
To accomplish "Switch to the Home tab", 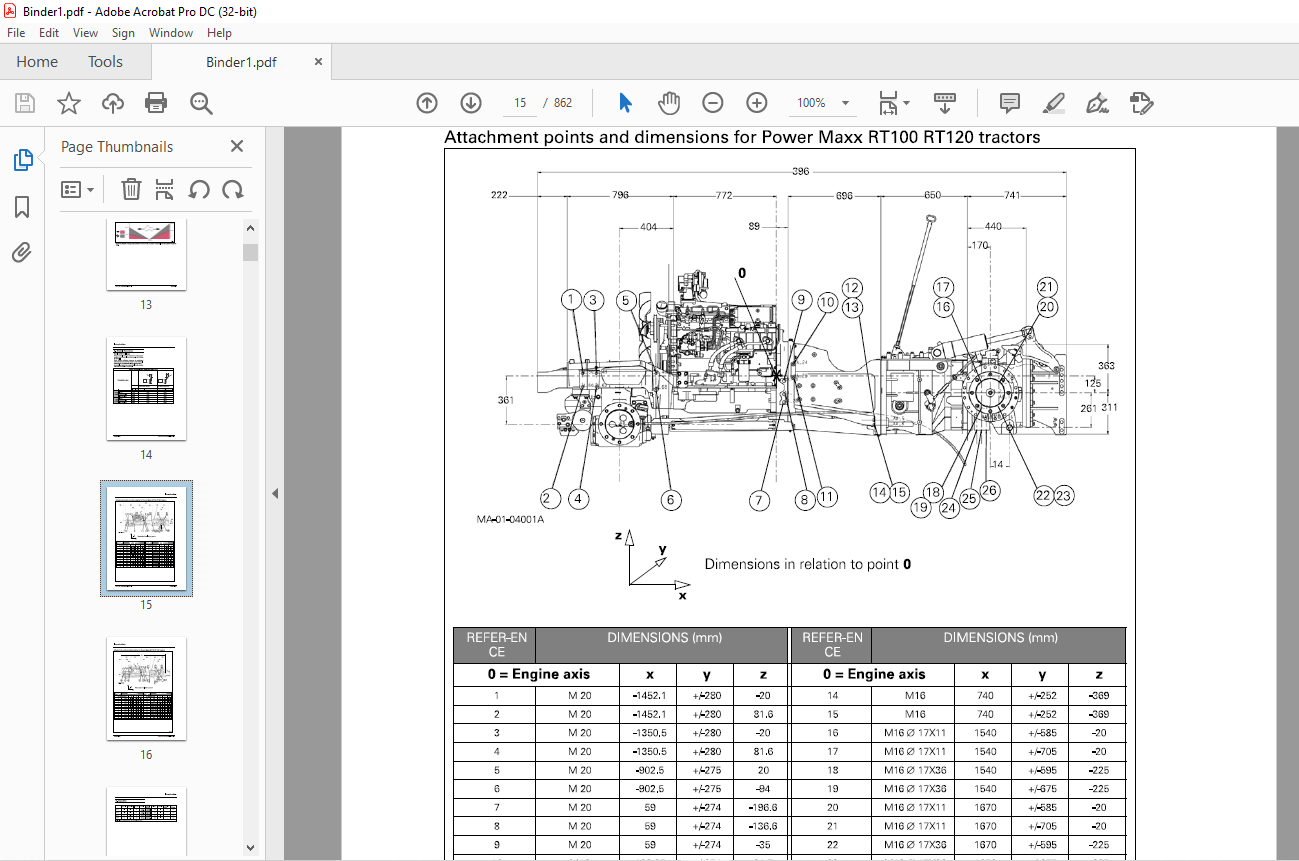I will (37, 62).
